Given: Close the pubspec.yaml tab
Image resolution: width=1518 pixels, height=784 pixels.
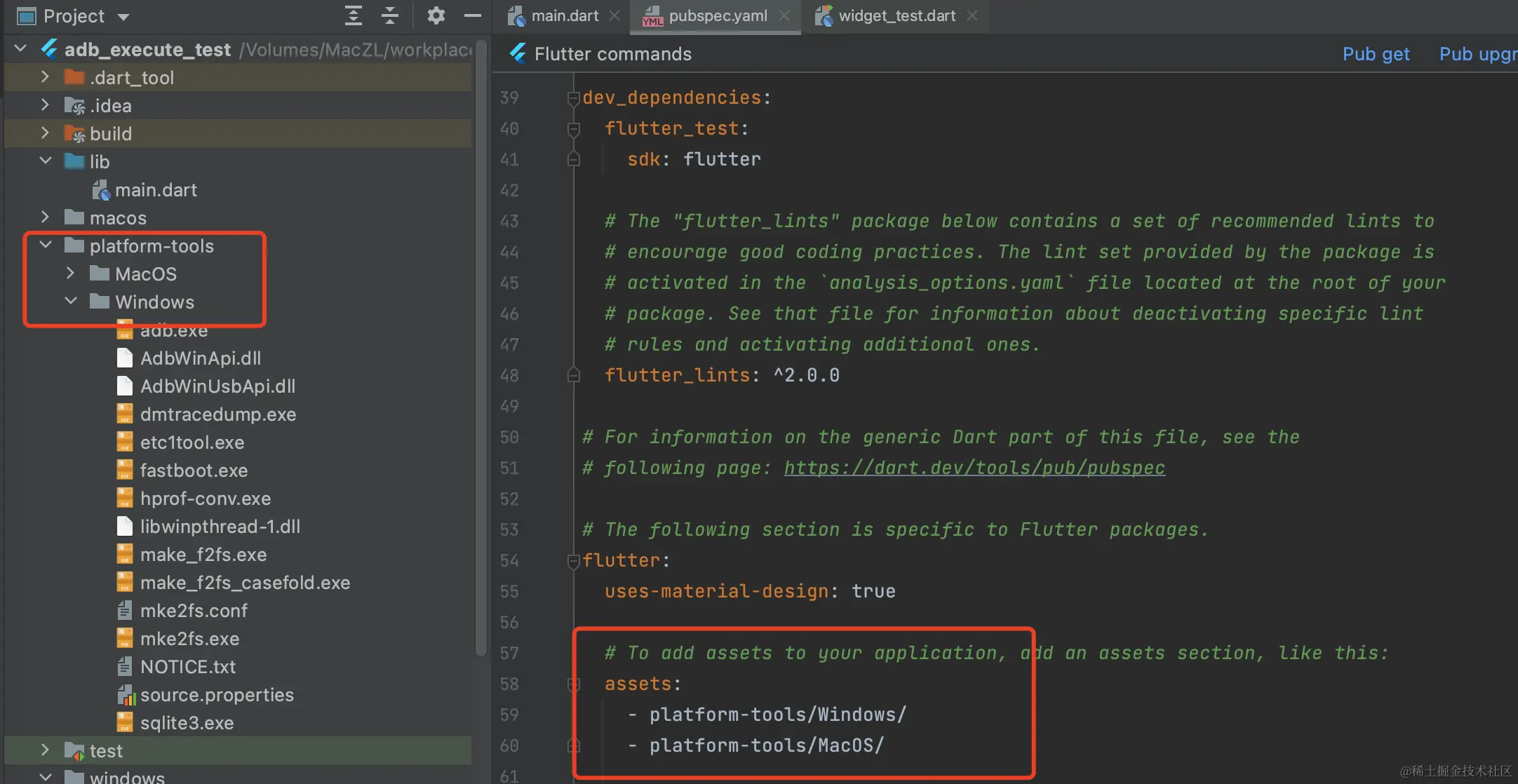Looking at the screenshot, I should [x=784, y=15].
